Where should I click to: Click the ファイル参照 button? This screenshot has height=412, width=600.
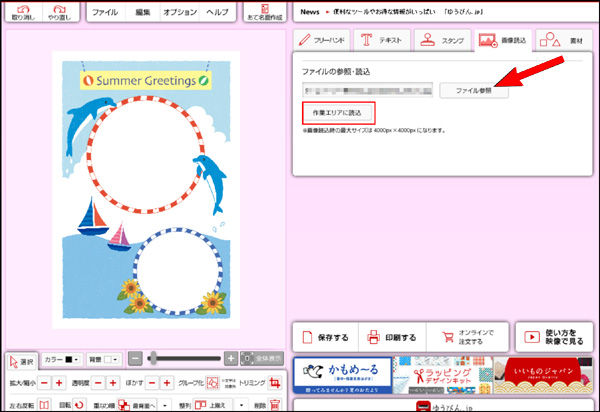474,91
